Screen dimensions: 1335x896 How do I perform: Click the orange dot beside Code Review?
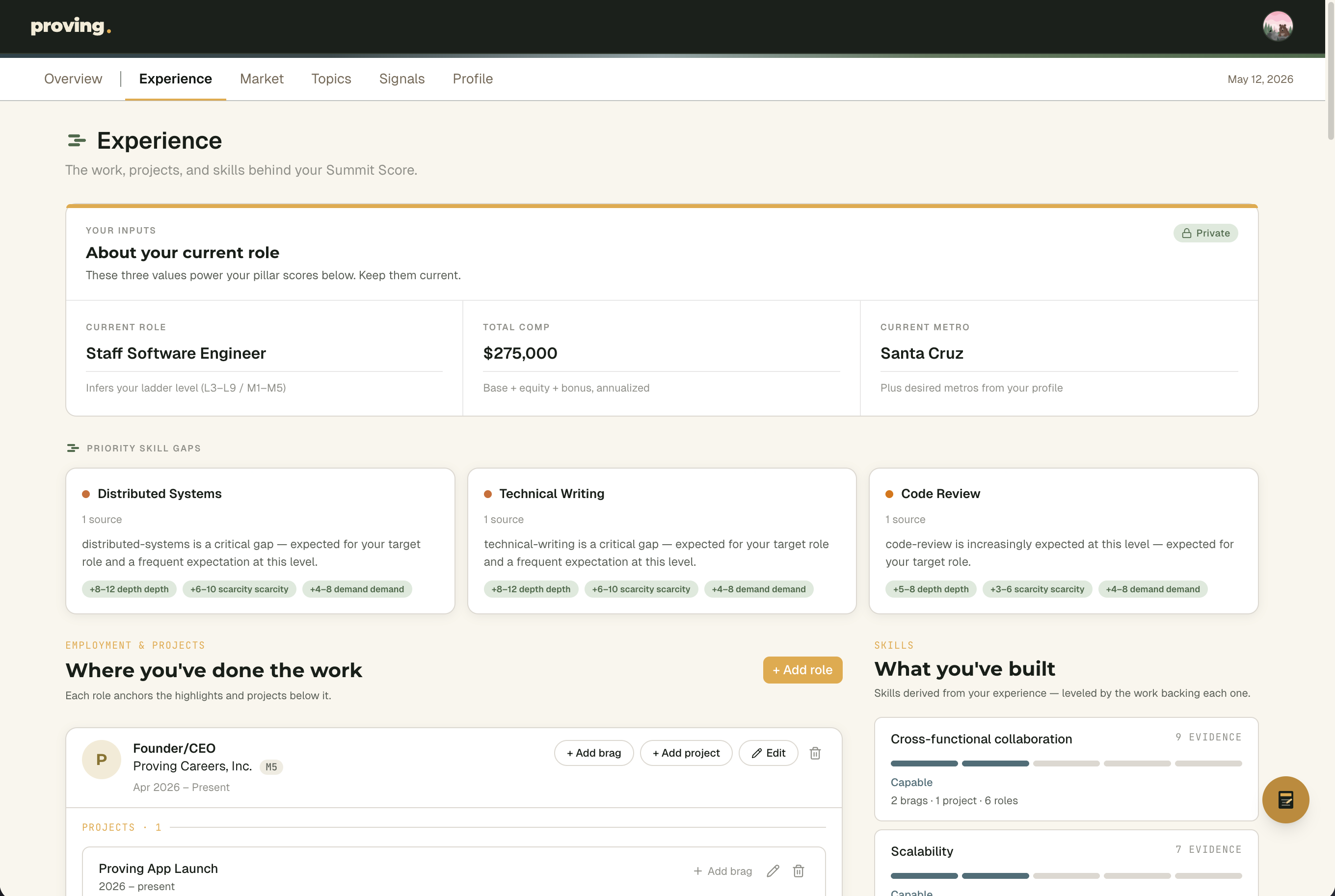click(889, 494)
